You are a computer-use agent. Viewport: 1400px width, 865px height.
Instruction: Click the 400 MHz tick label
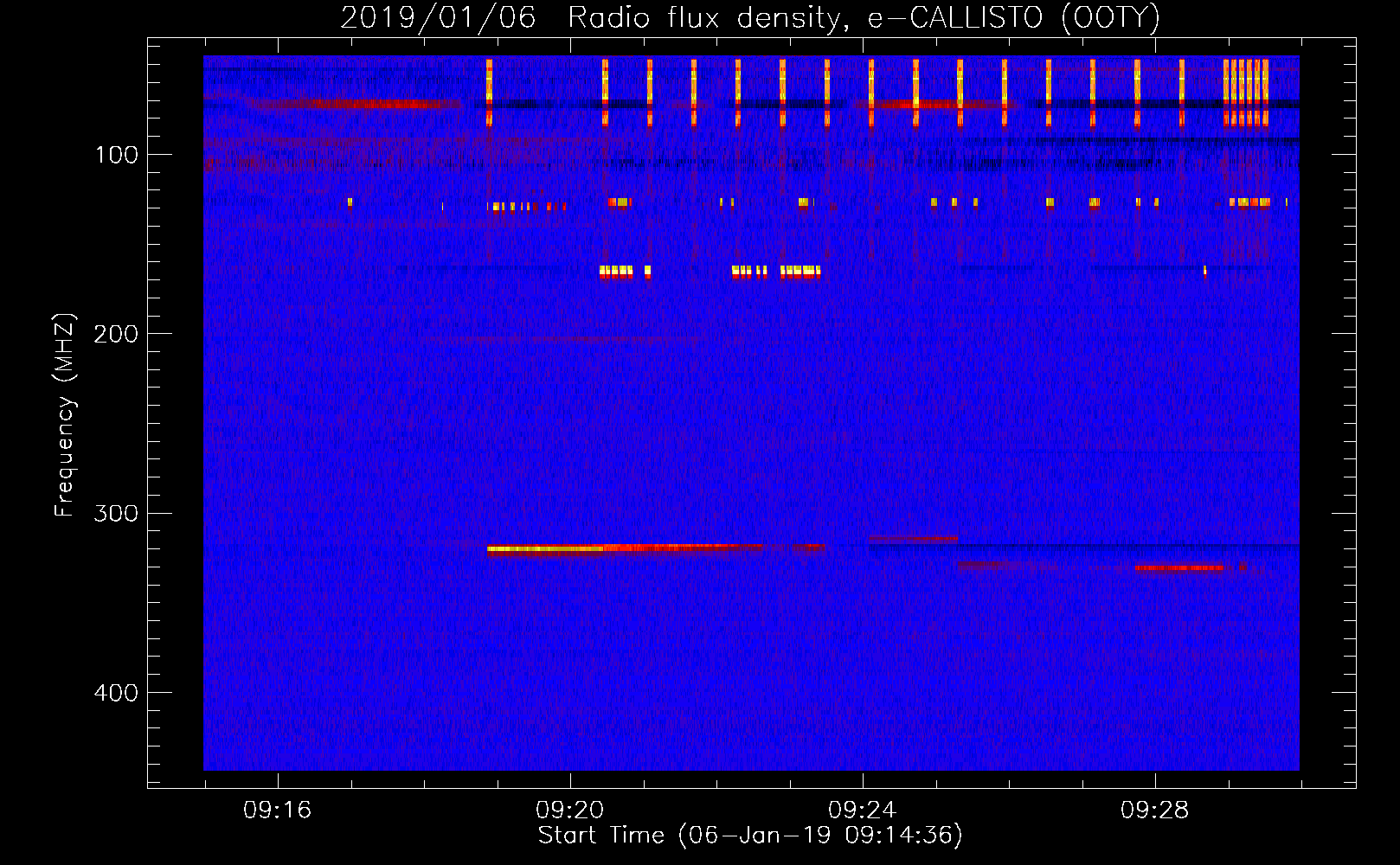click(116, 693)
